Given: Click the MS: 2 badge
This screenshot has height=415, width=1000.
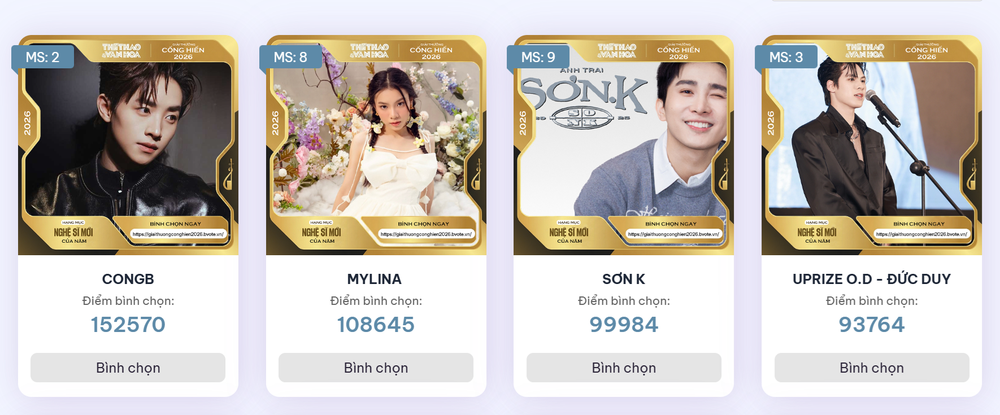Looking at the screenshot, I should [x=43, y=57].
